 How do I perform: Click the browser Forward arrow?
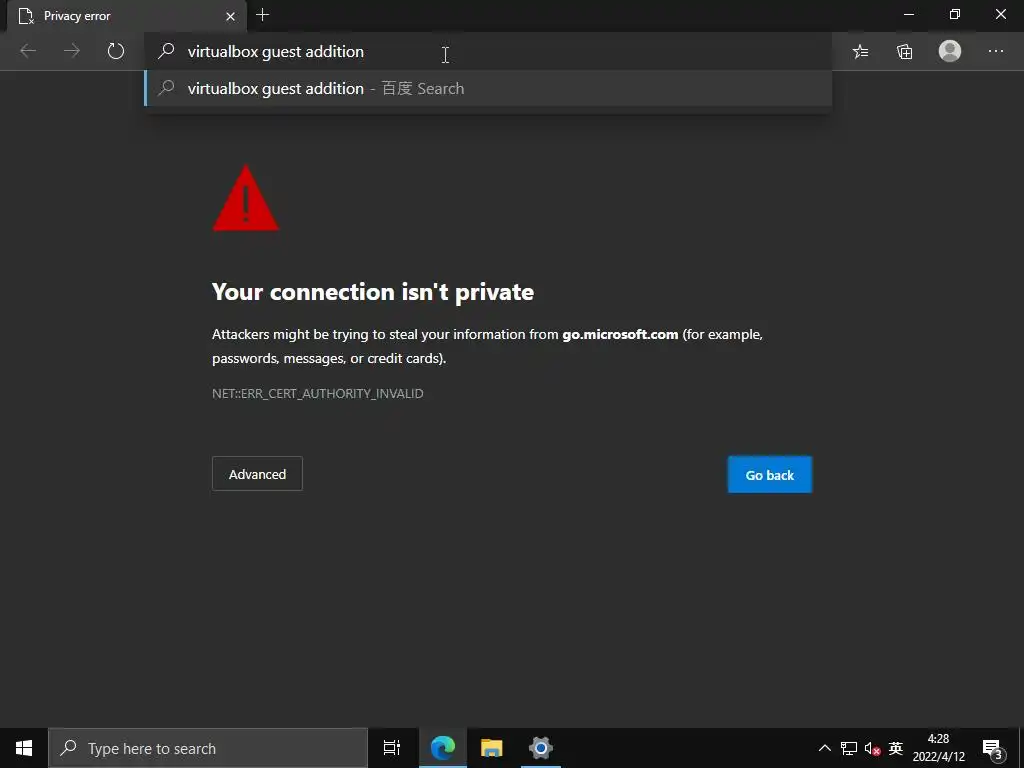click(x=72, y=51)
